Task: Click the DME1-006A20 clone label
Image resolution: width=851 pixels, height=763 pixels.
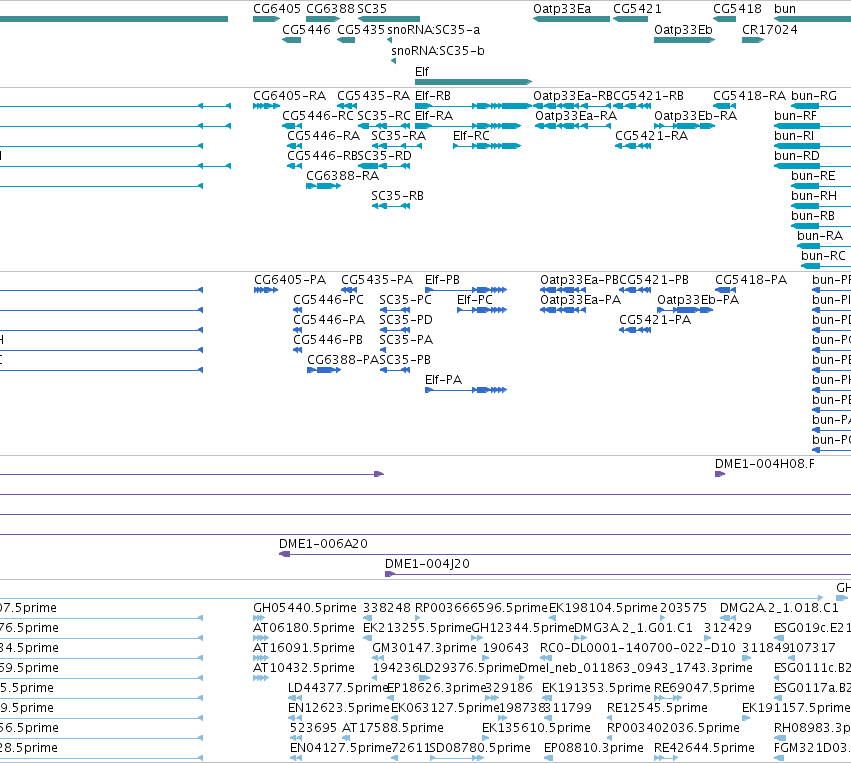Action: tap(323, 544)
